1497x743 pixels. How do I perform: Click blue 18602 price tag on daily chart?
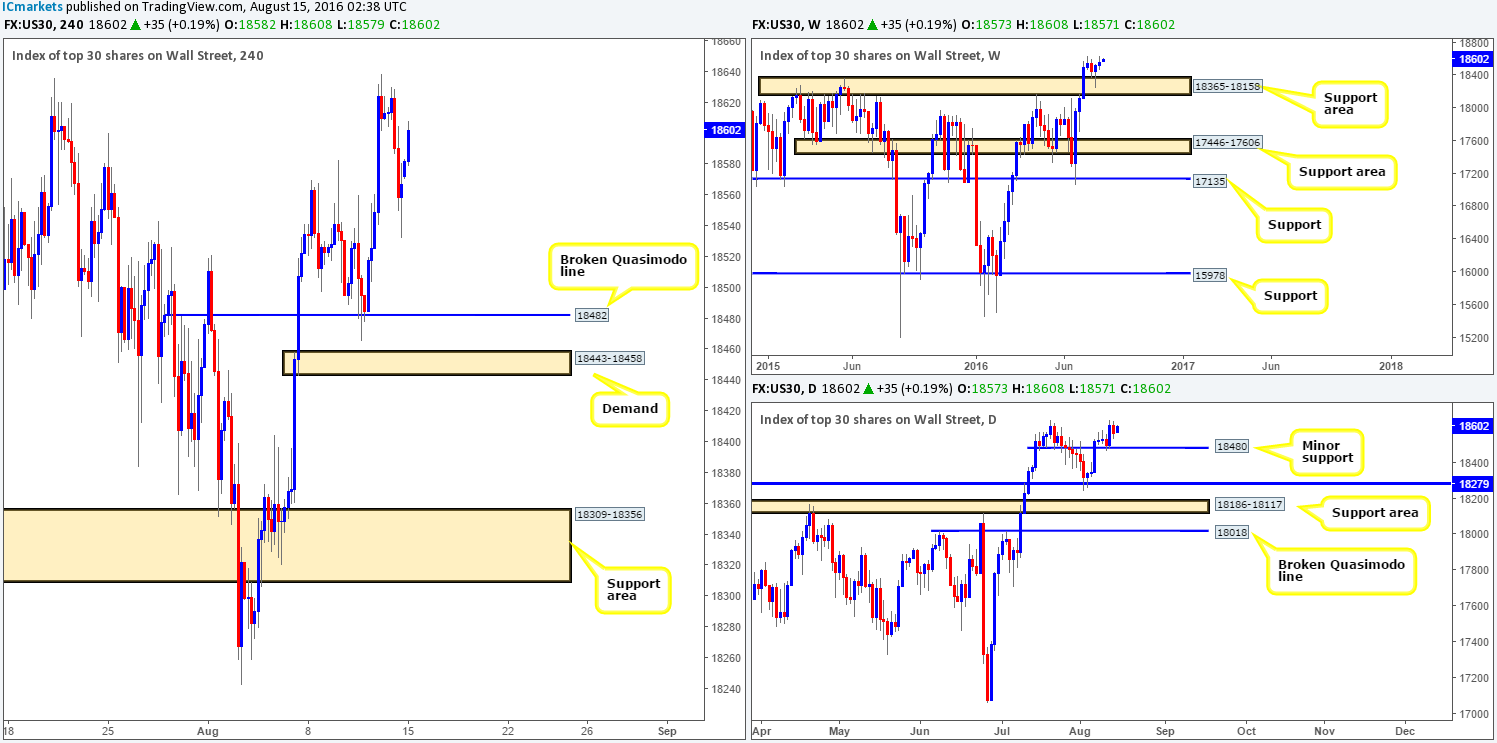pyautogui.click(x=1472, y=427)
